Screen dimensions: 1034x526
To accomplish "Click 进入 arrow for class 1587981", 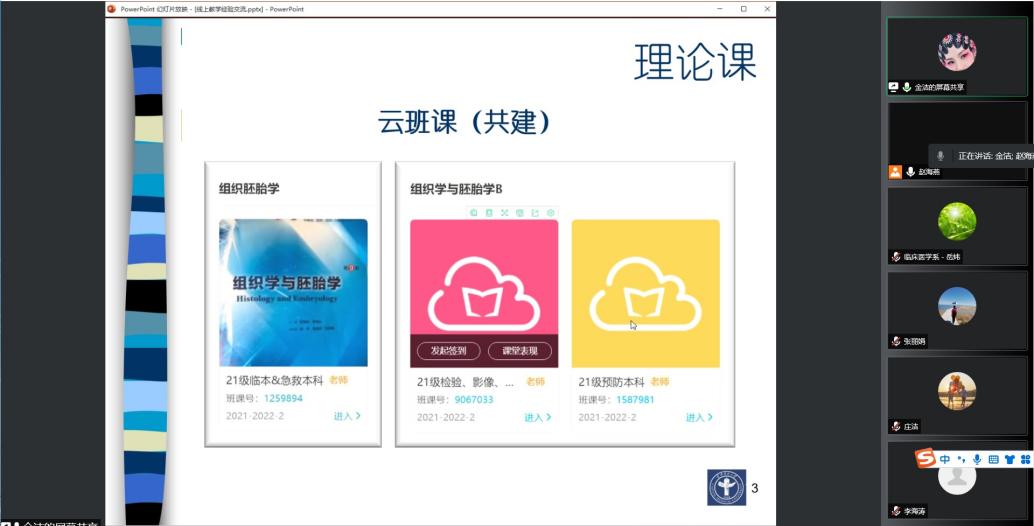I will click(699, 417).
